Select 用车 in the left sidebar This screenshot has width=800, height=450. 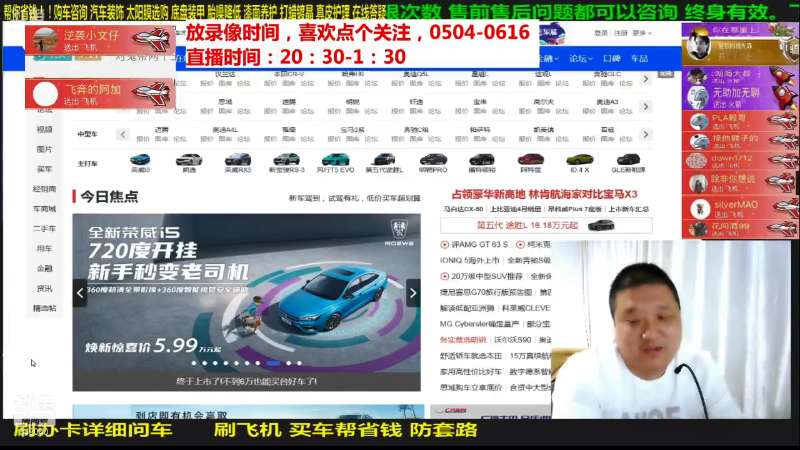44,248
